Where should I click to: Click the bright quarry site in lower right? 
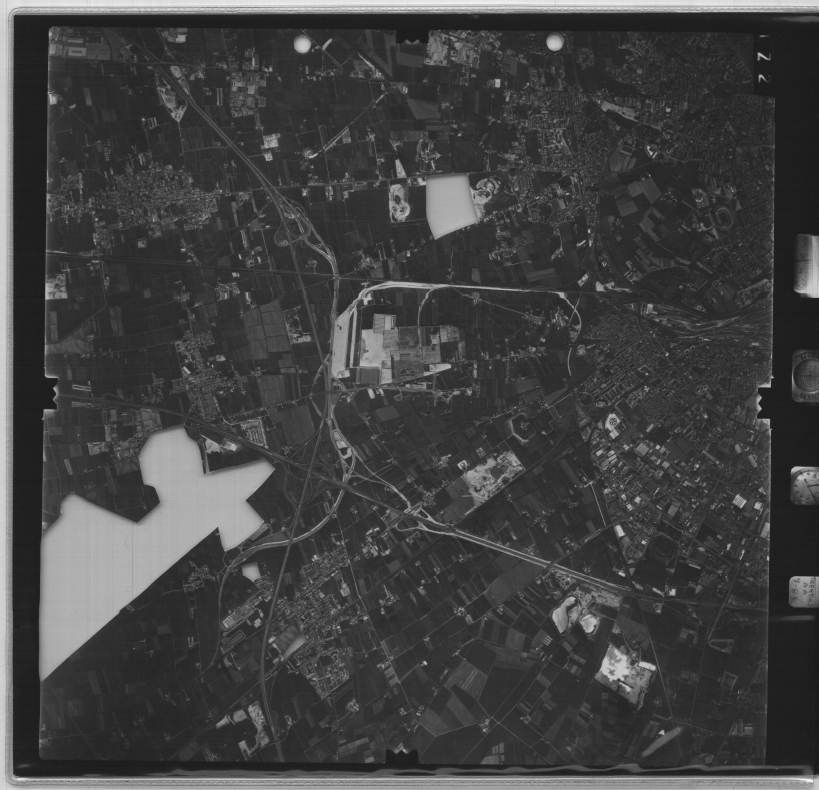[x=624, y=671]
